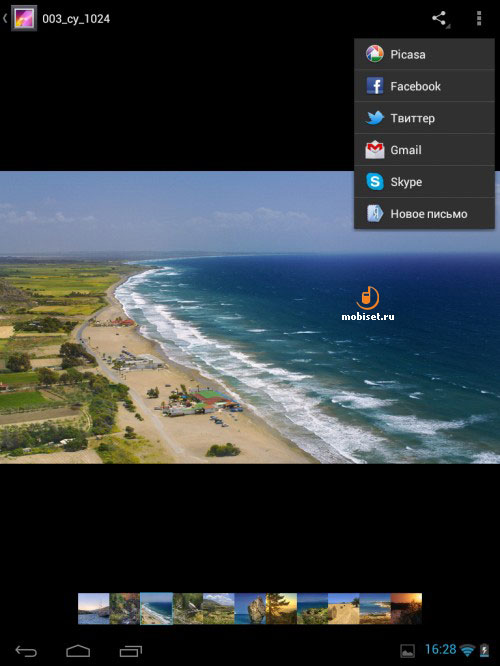Tap the Android Back navigation button
The width and height of the screenshot is (500, 666).
click(x=26, y=651)
